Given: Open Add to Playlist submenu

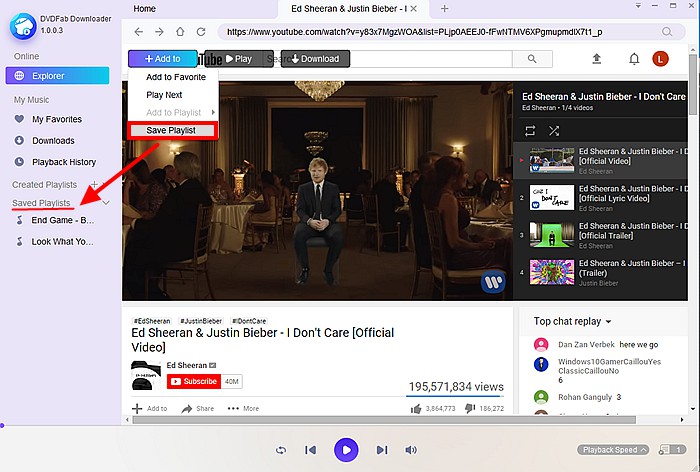Looking at the screenshot, I should point(174,113).
